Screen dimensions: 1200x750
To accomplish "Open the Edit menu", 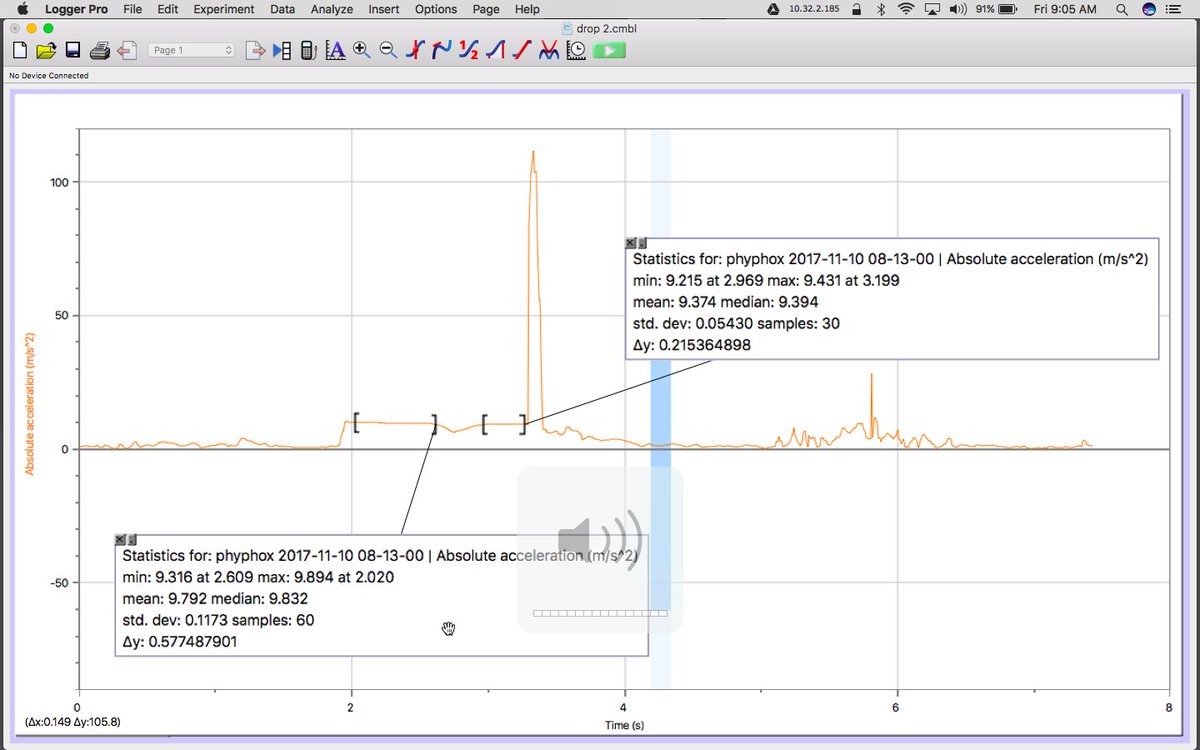I will coord(168,9).
